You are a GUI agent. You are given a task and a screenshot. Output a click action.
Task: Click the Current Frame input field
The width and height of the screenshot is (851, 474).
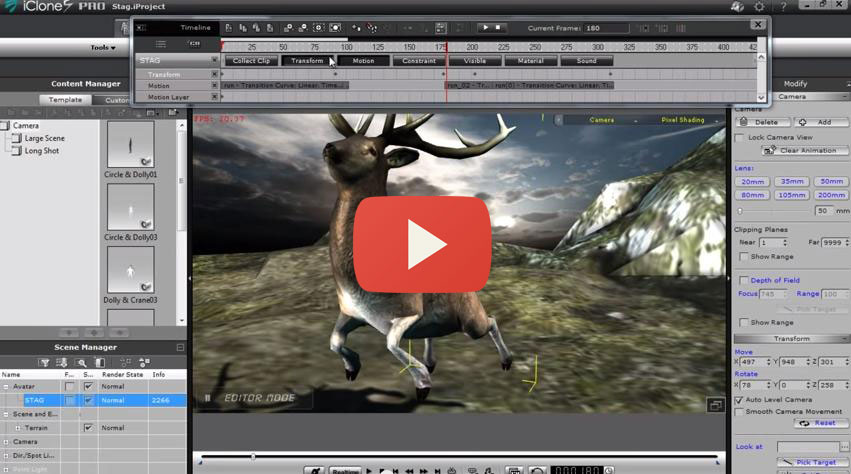606,28
